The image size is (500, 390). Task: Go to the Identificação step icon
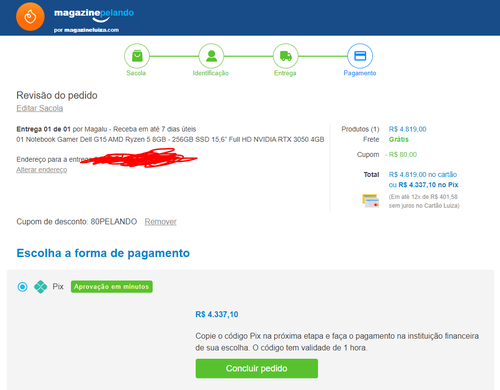tap(211, 56)
